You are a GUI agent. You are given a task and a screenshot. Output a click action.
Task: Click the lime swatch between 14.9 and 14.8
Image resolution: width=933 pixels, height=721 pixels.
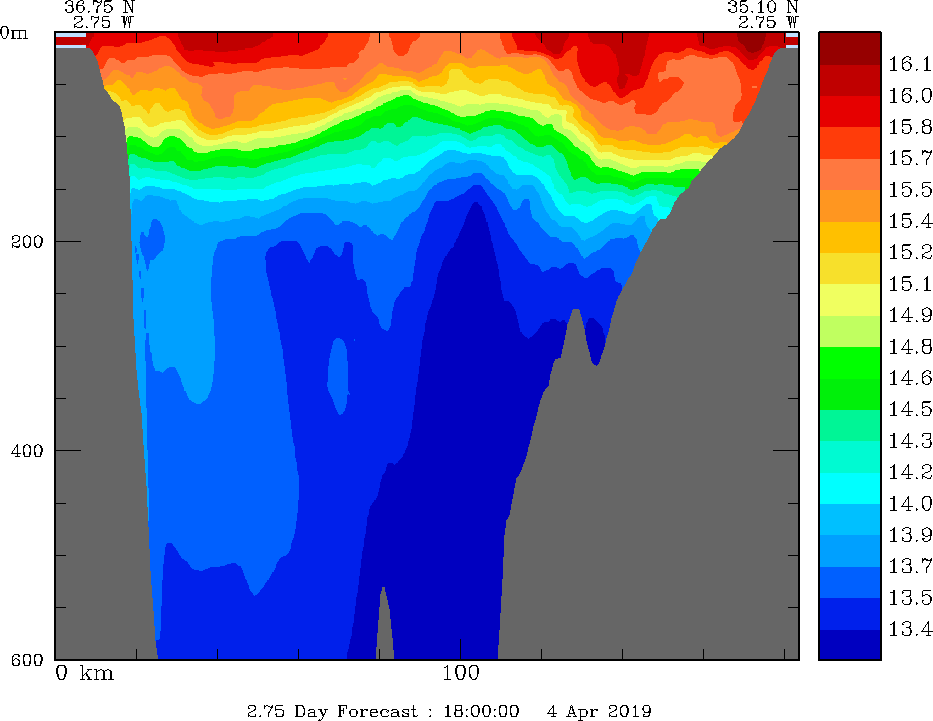click(x=850, y=331)
